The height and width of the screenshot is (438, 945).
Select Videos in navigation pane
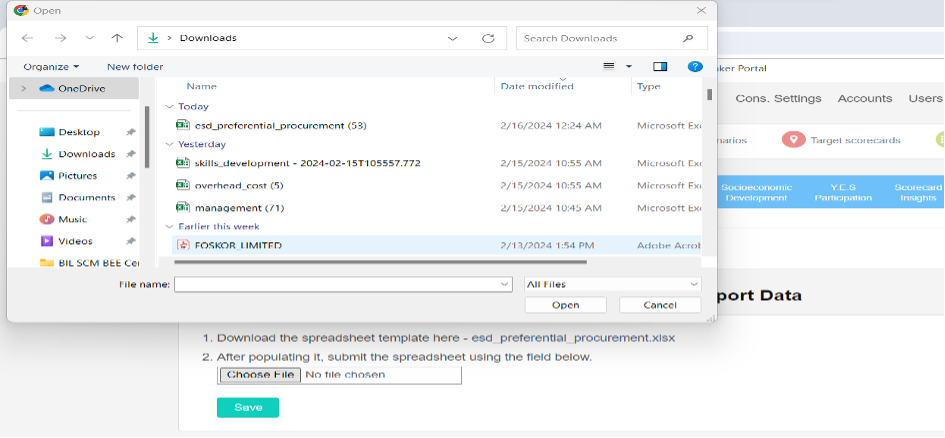click(x=75, y=241)
